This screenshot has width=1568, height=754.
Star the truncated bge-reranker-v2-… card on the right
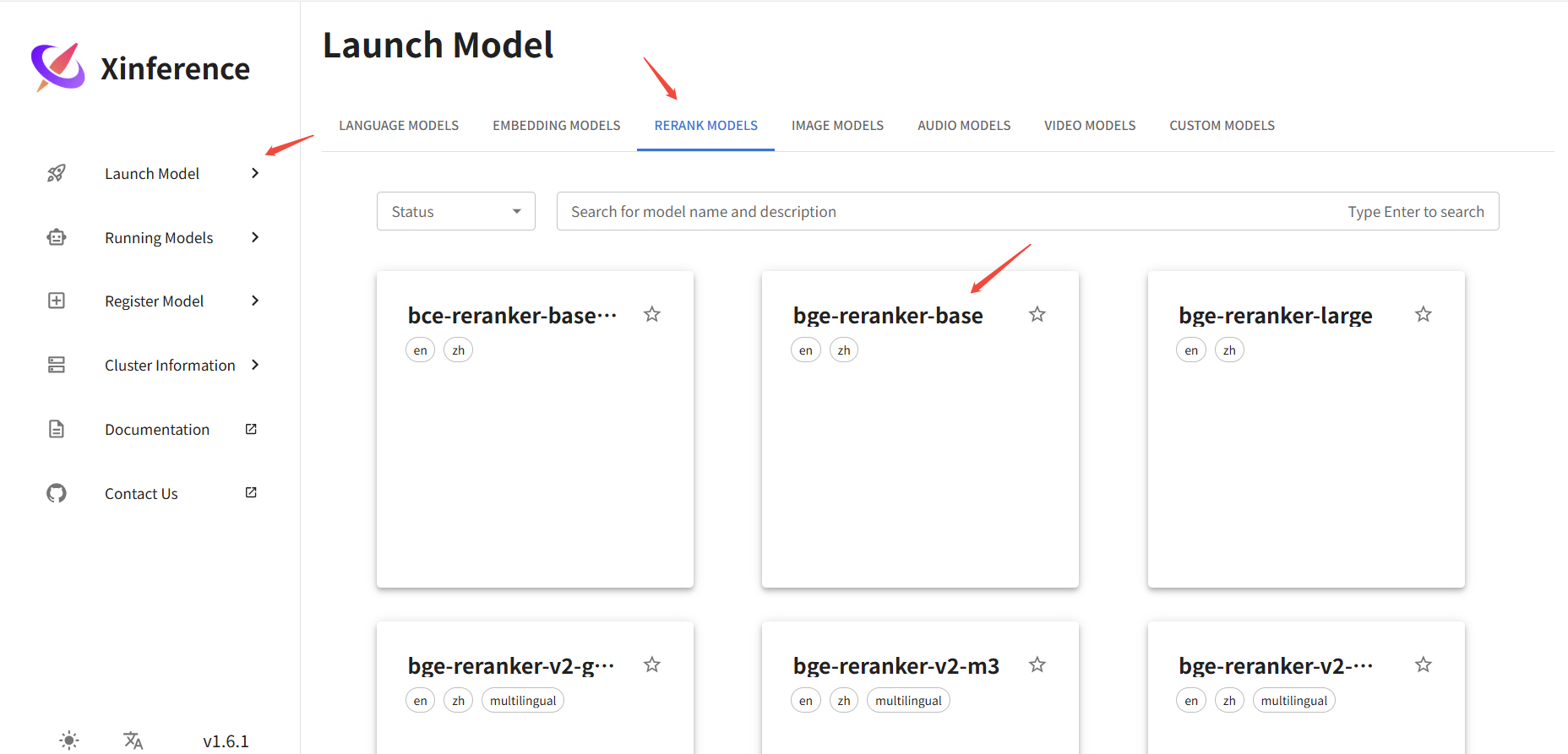(x=1424, y=664)
